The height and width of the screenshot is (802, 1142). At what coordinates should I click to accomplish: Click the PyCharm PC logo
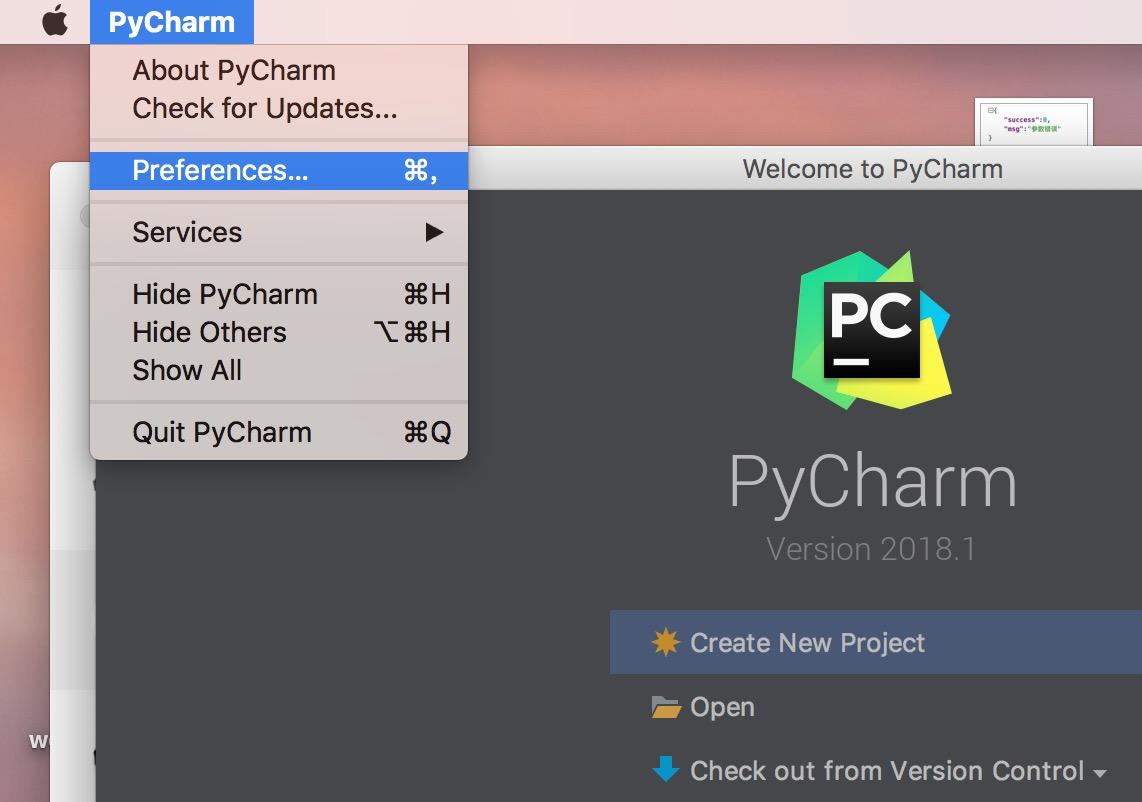[873, 332]
